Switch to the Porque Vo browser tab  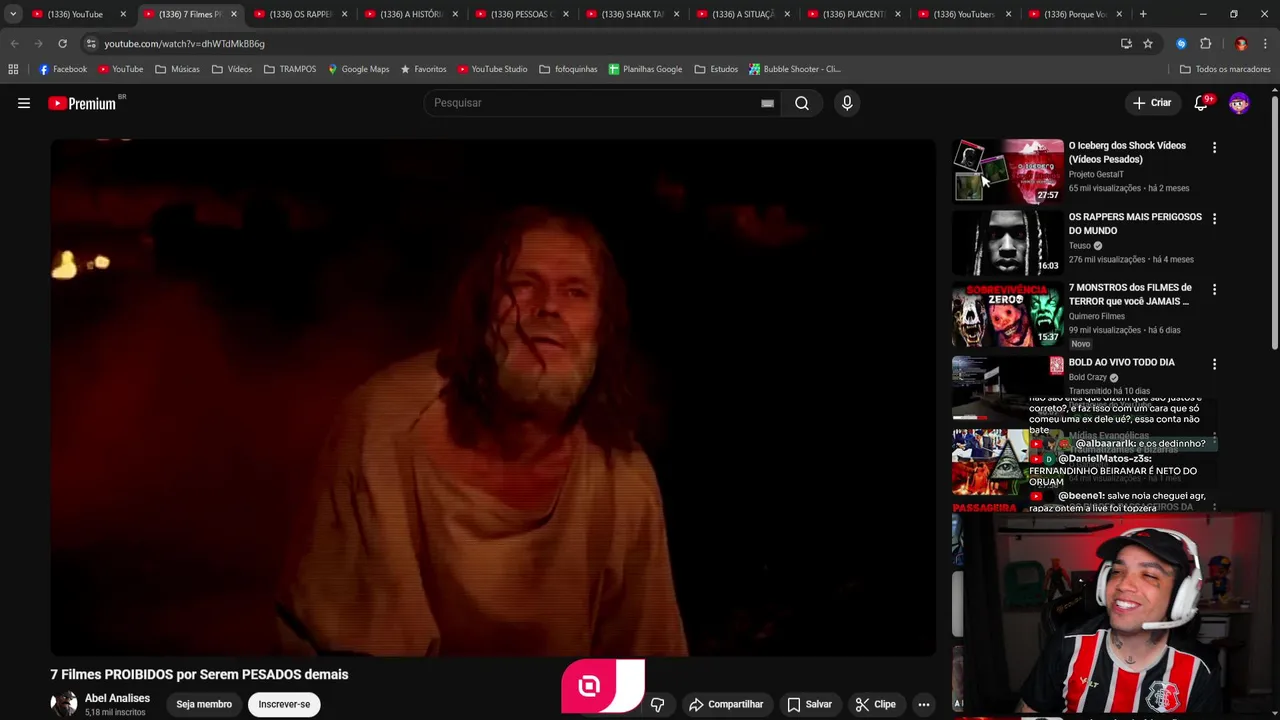click(x=1073, y=14)
